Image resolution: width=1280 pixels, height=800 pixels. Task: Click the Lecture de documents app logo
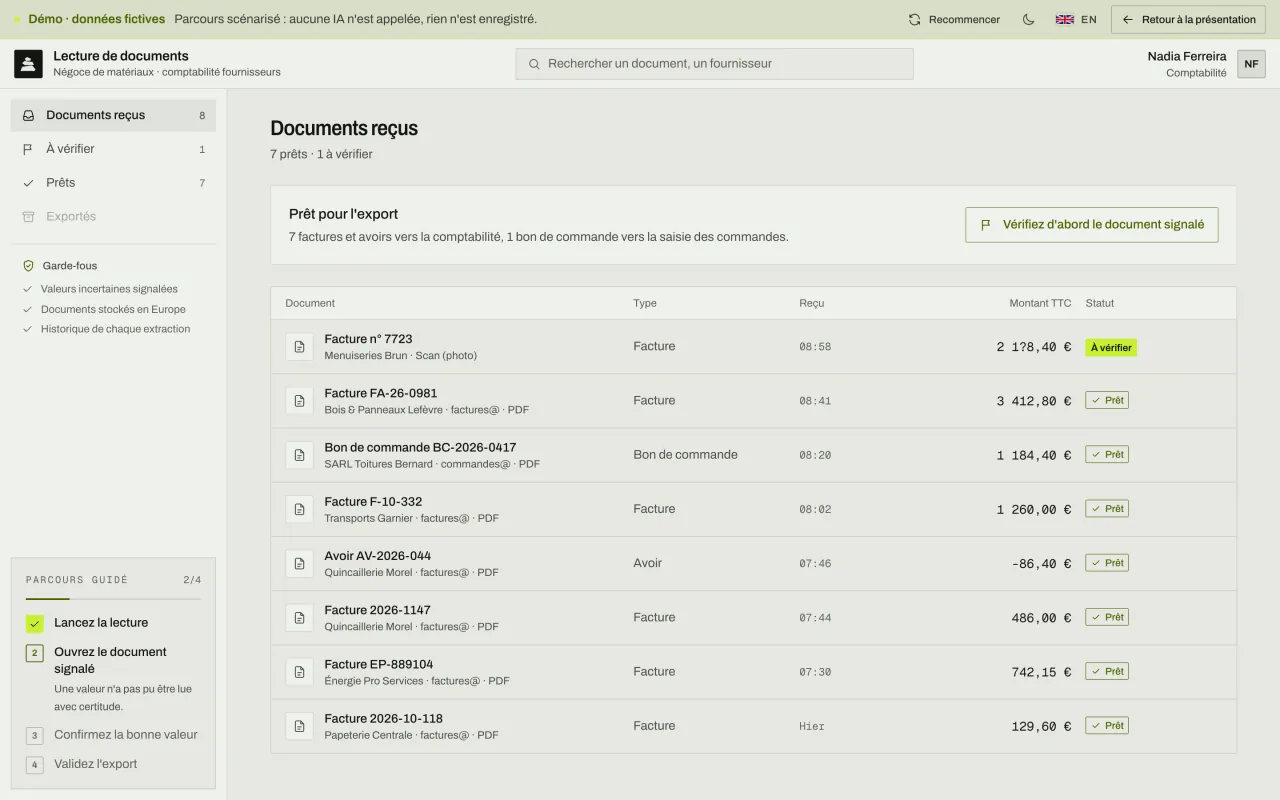pyautogui.click(x=28, y=64)
